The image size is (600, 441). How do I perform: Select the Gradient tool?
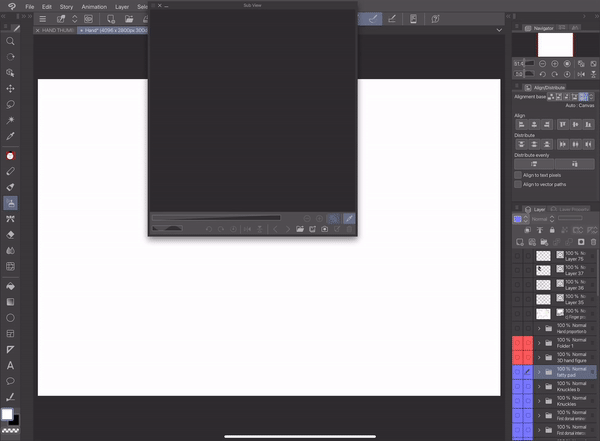[10, 302]
